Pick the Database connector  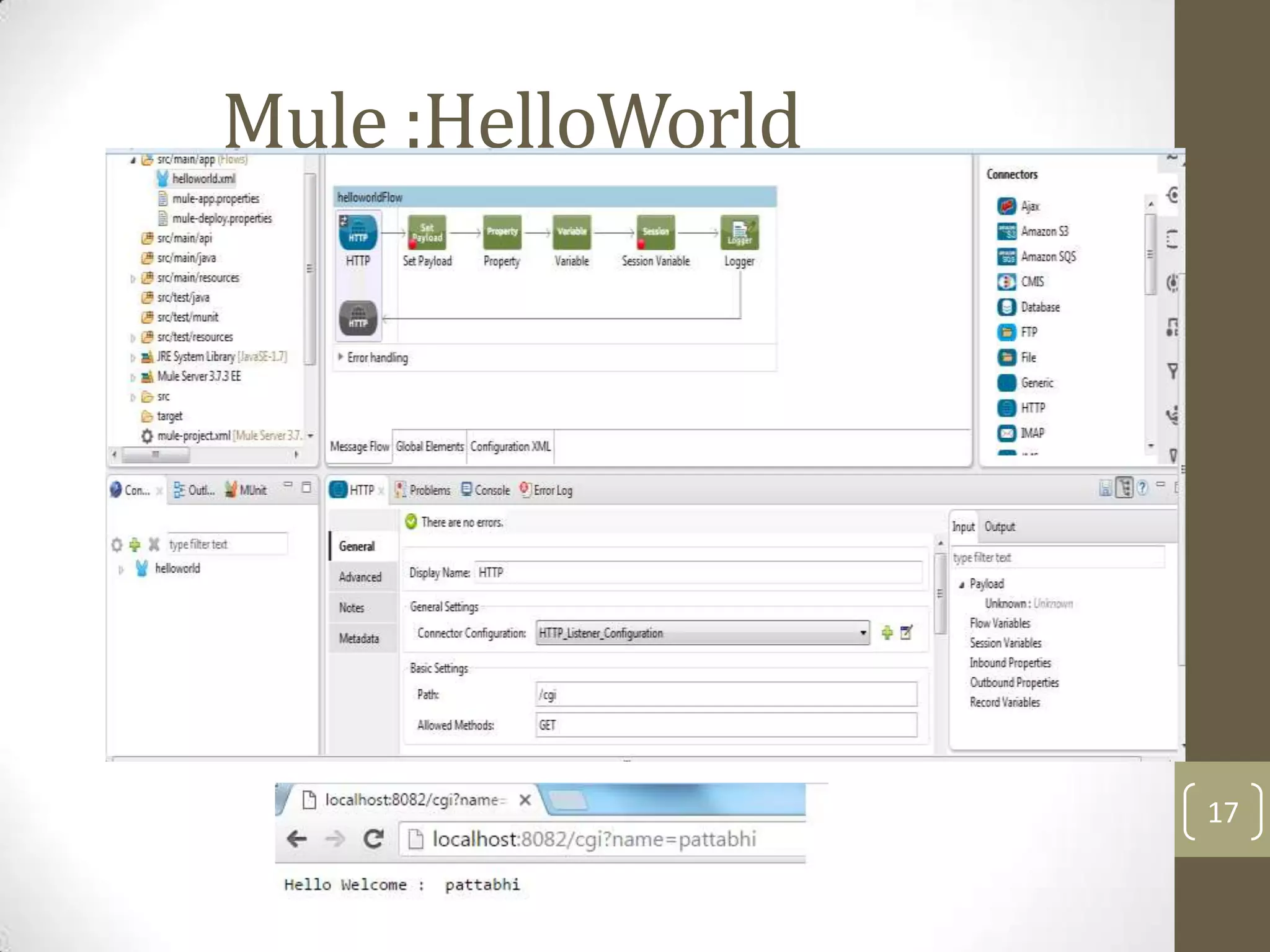point(1029,307)
